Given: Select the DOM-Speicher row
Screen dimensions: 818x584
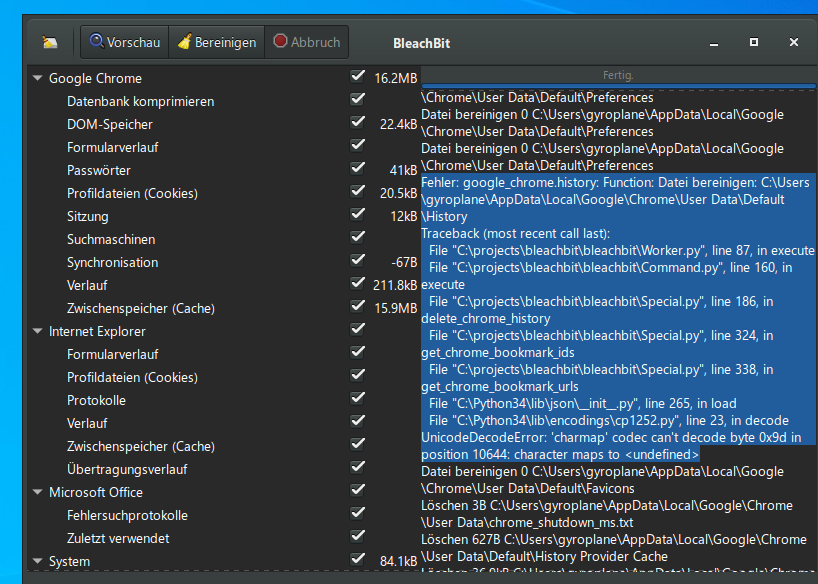Looking at the screenshot, I should pos(224,124).
